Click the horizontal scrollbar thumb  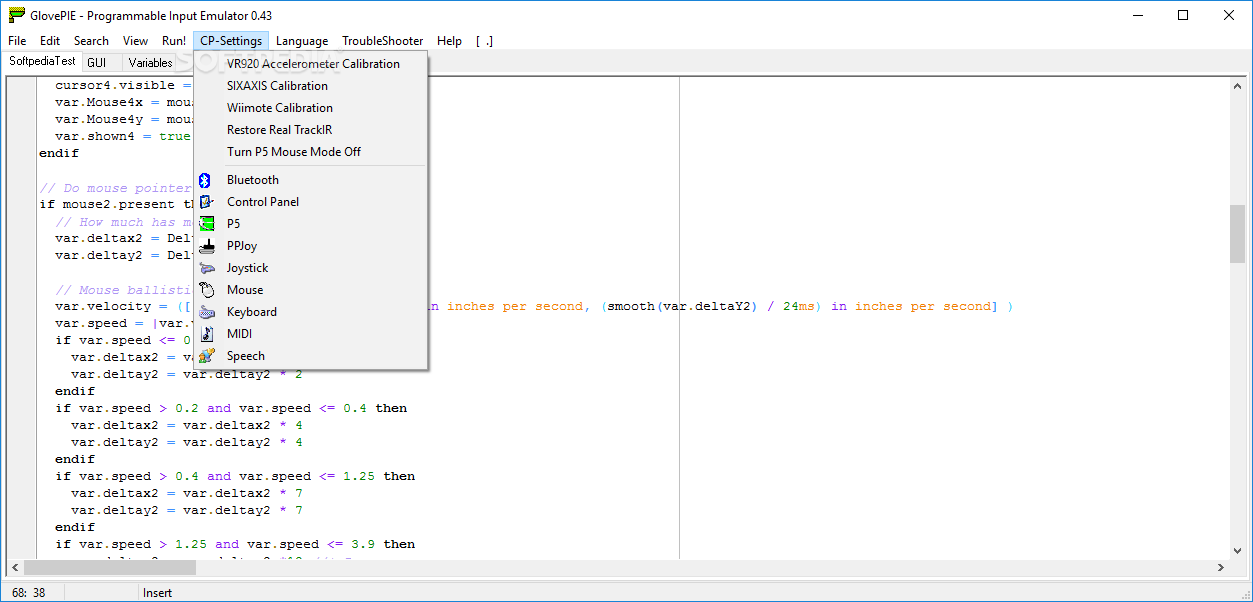(109, 567)
